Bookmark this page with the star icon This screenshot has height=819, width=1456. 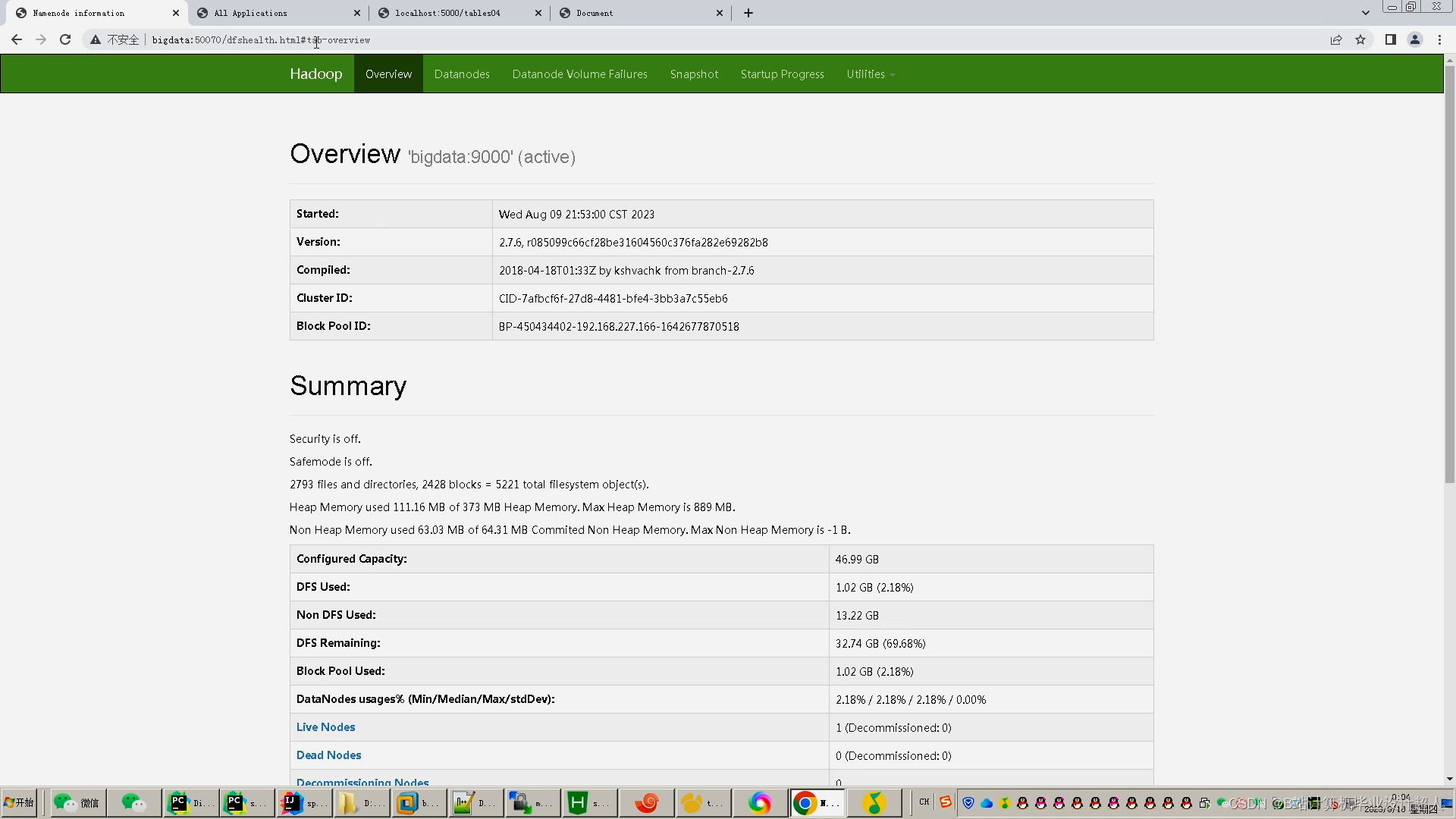[x=1360, y=39]
